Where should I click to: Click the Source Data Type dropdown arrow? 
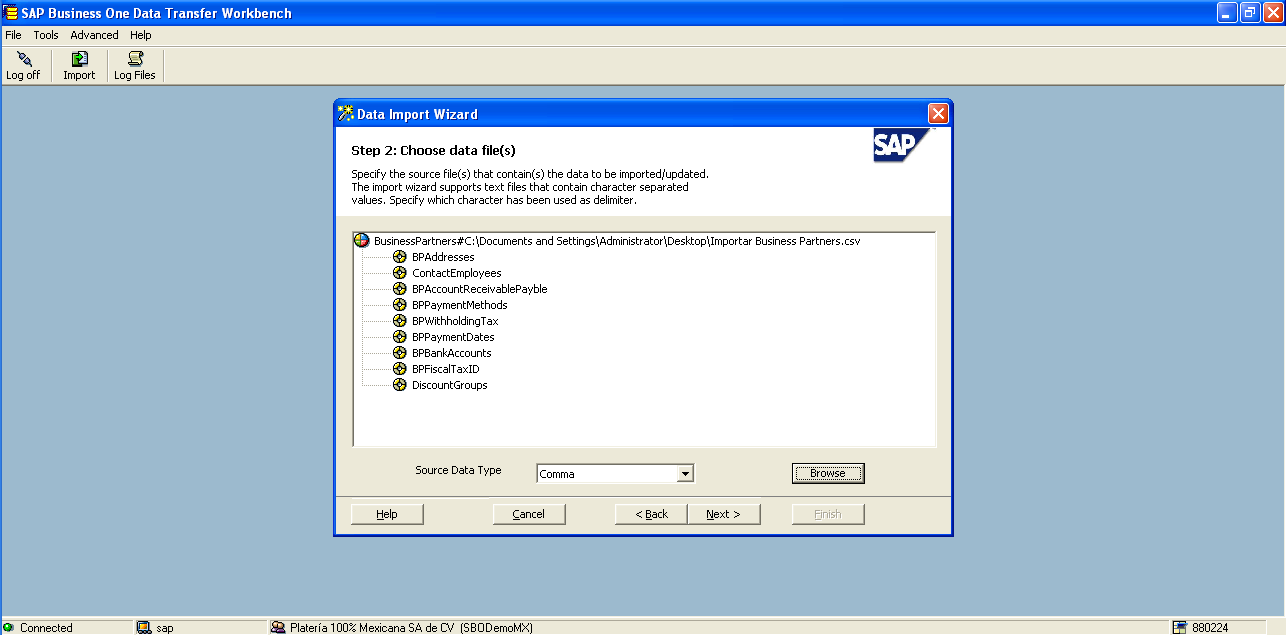[x=686, y=473]
